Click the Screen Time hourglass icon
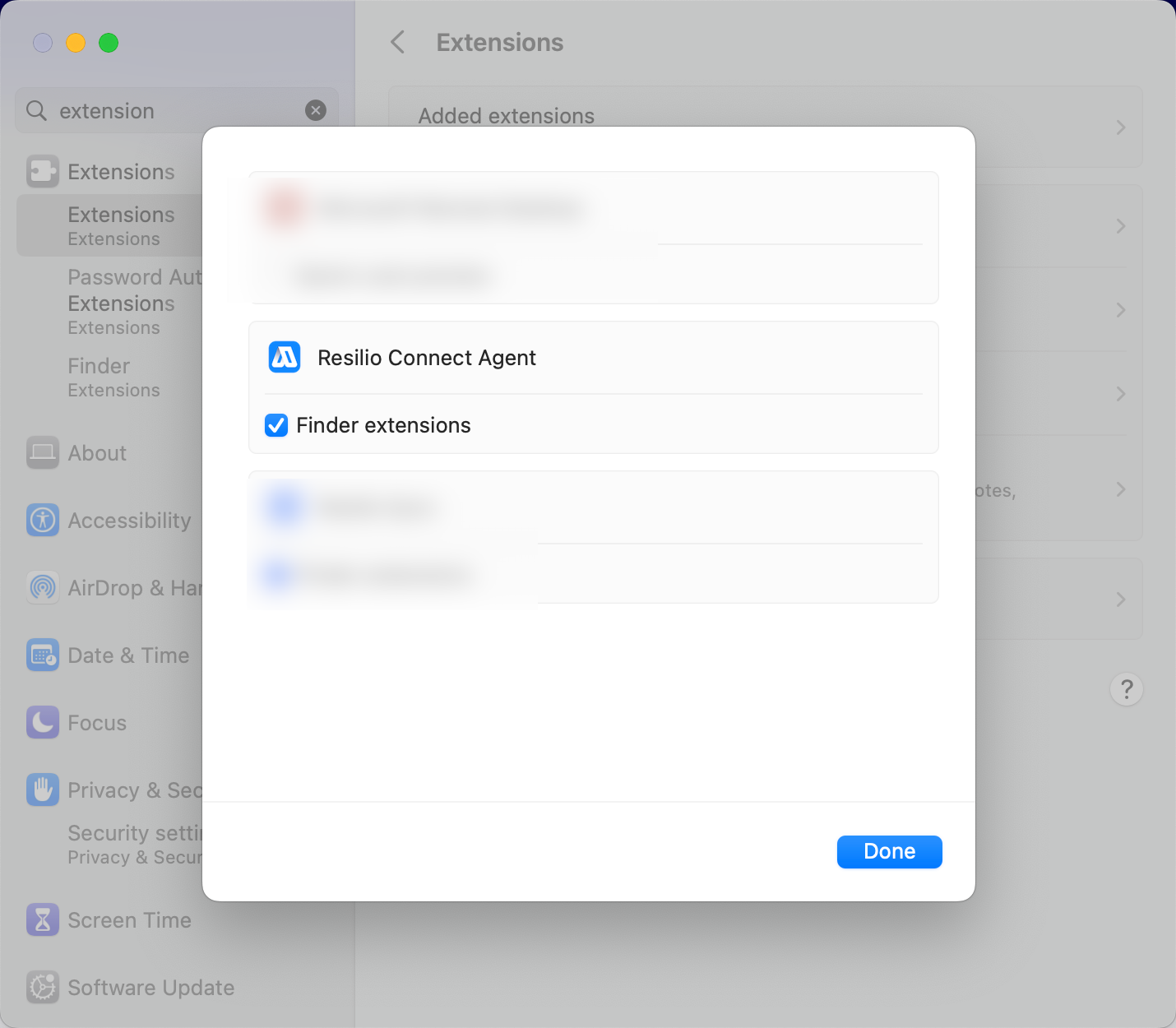Image resolution: width=1176 pixels, height=1028 pixels. 43,920
